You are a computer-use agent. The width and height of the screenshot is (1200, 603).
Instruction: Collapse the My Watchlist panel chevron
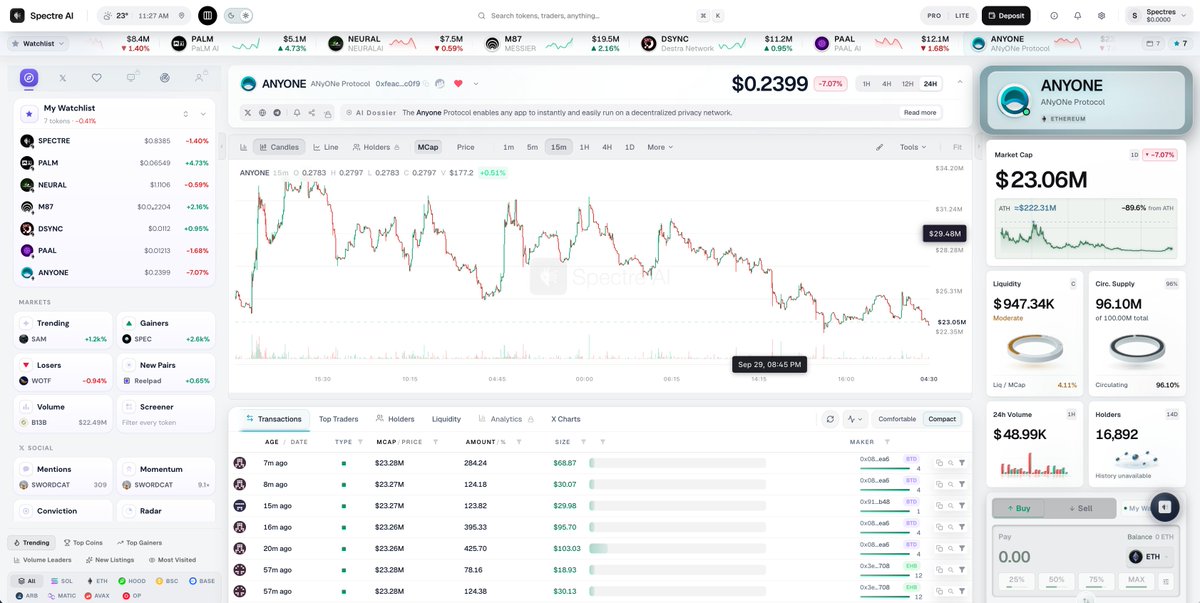[x=203, y=114]
